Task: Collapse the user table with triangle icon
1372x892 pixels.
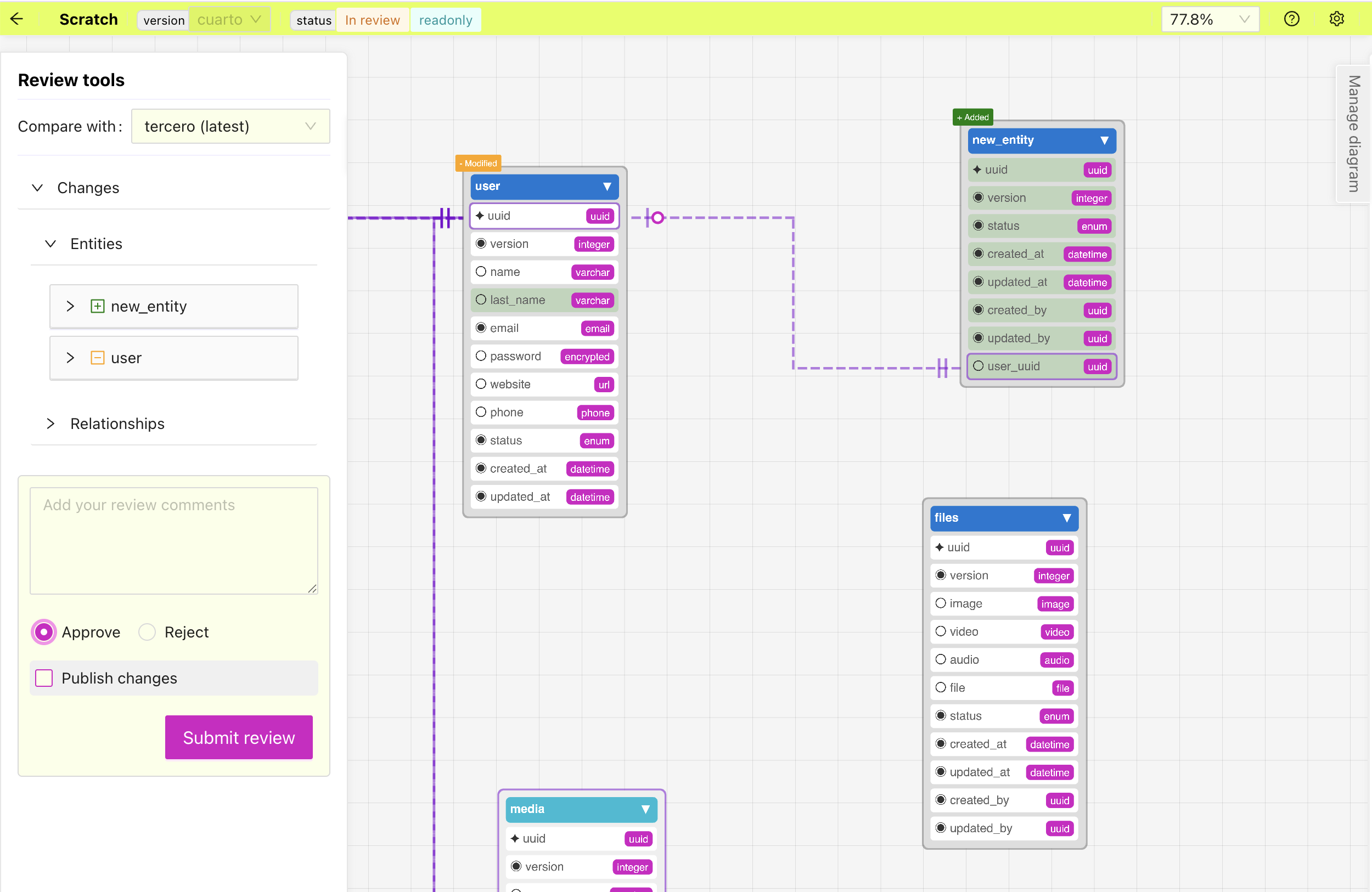Action: coord(606,186)
